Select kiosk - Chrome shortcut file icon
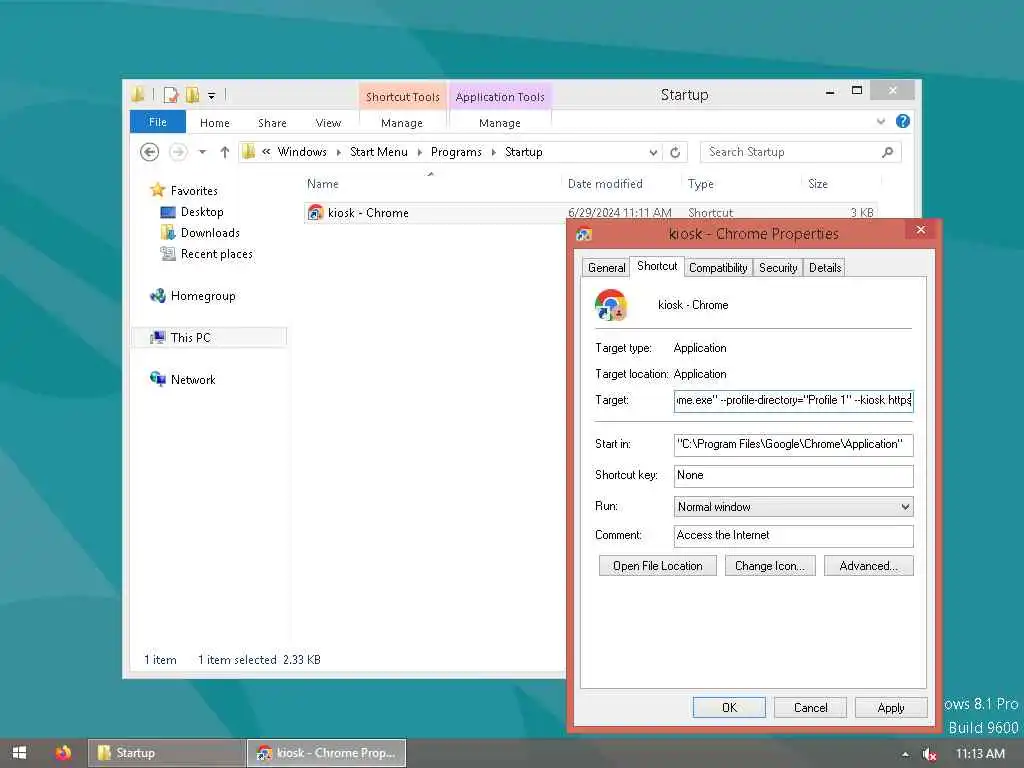The image size is (1024, 768). pyautogui.click(x=315, y=213)
